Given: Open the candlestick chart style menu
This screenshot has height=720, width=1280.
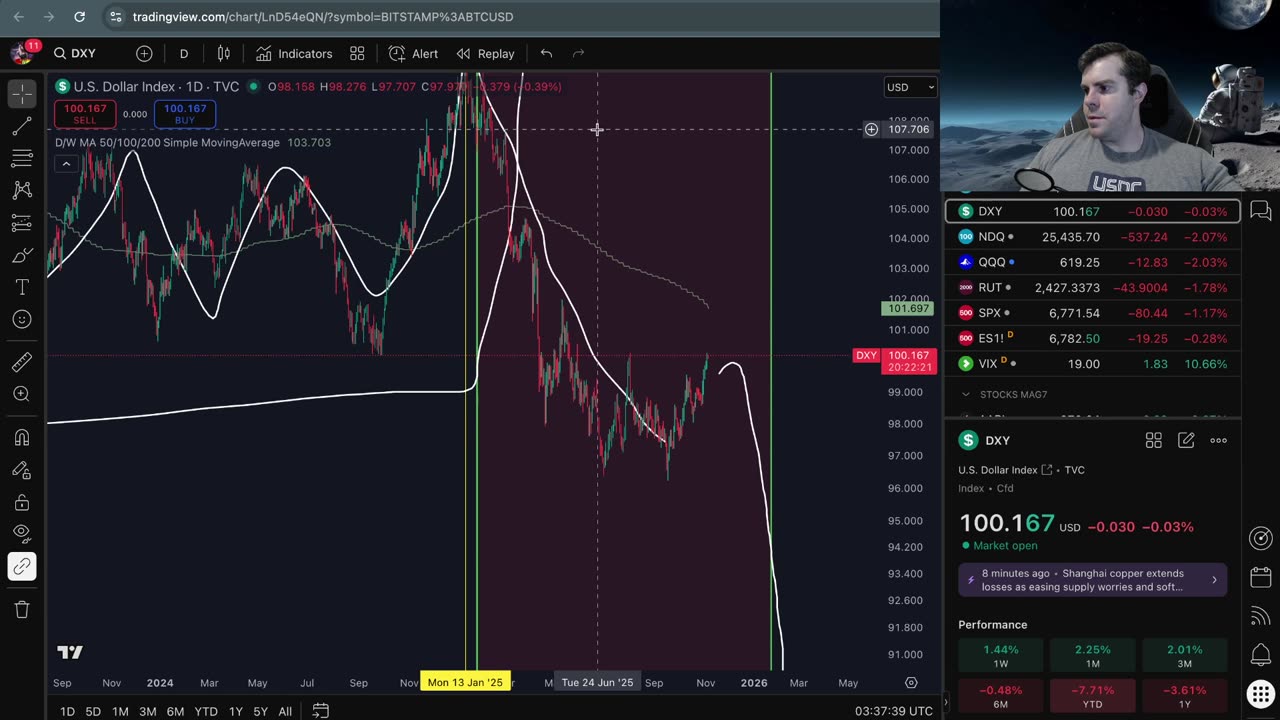Looking at the screenshot, I should tap(224, 53).
